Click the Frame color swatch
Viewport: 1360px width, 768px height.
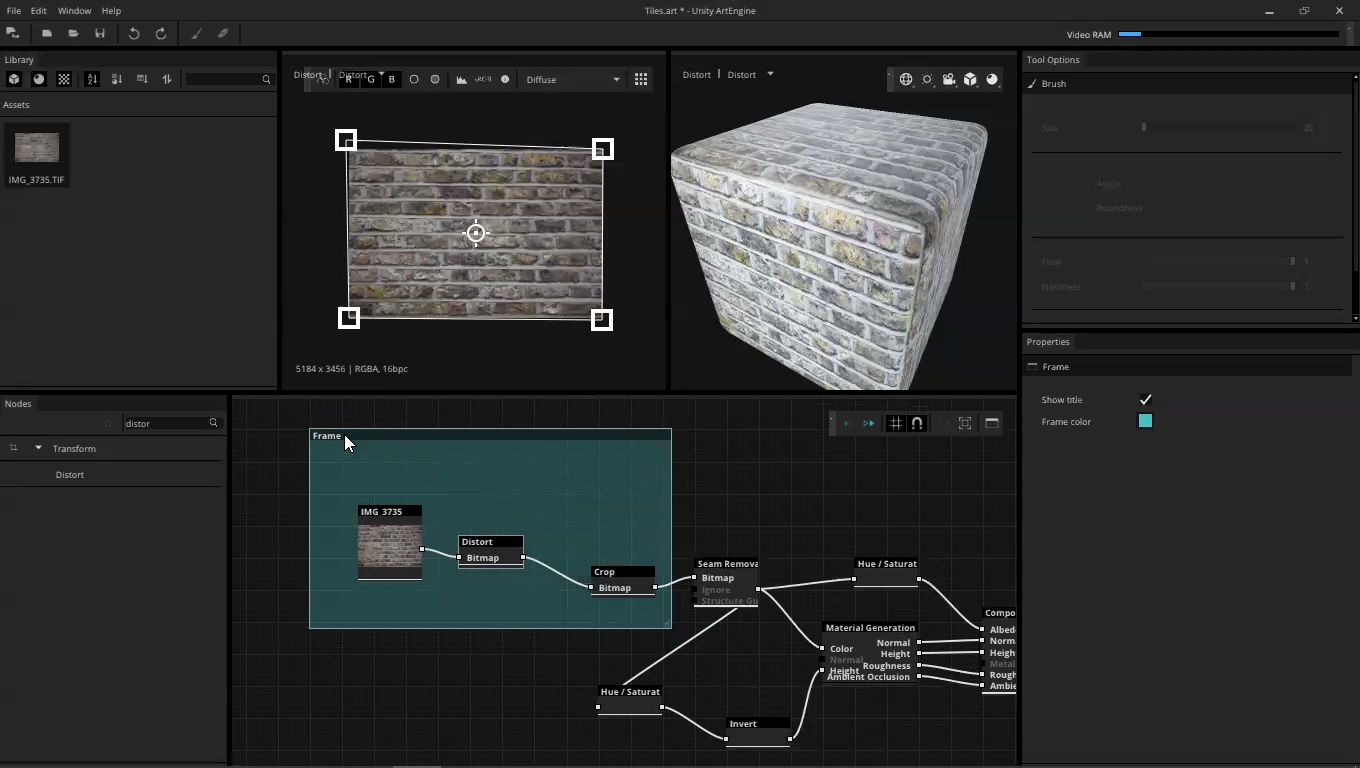point(1145,421)
